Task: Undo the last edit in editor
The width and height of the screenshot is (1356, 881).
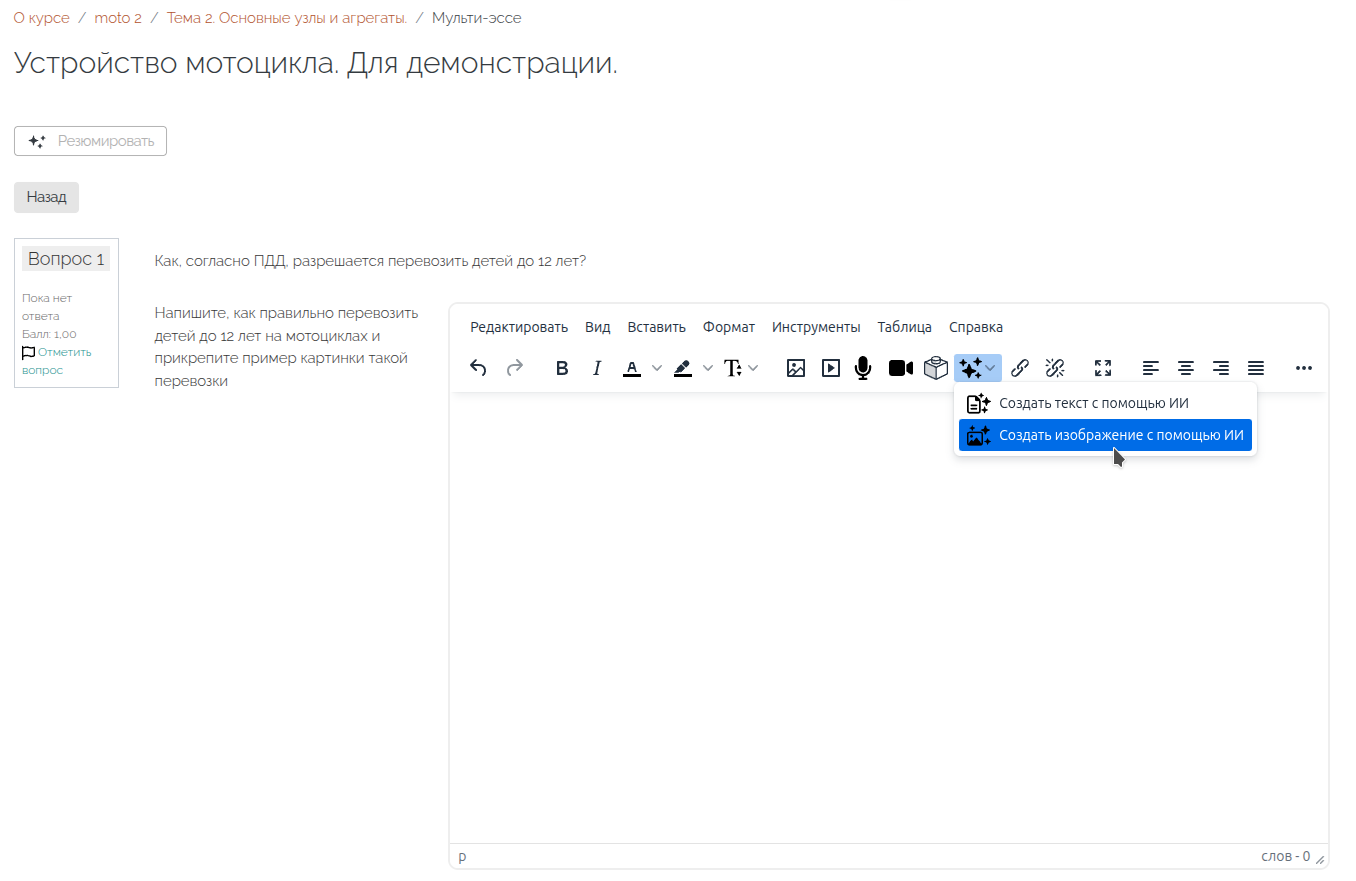Action: (478, 368)
